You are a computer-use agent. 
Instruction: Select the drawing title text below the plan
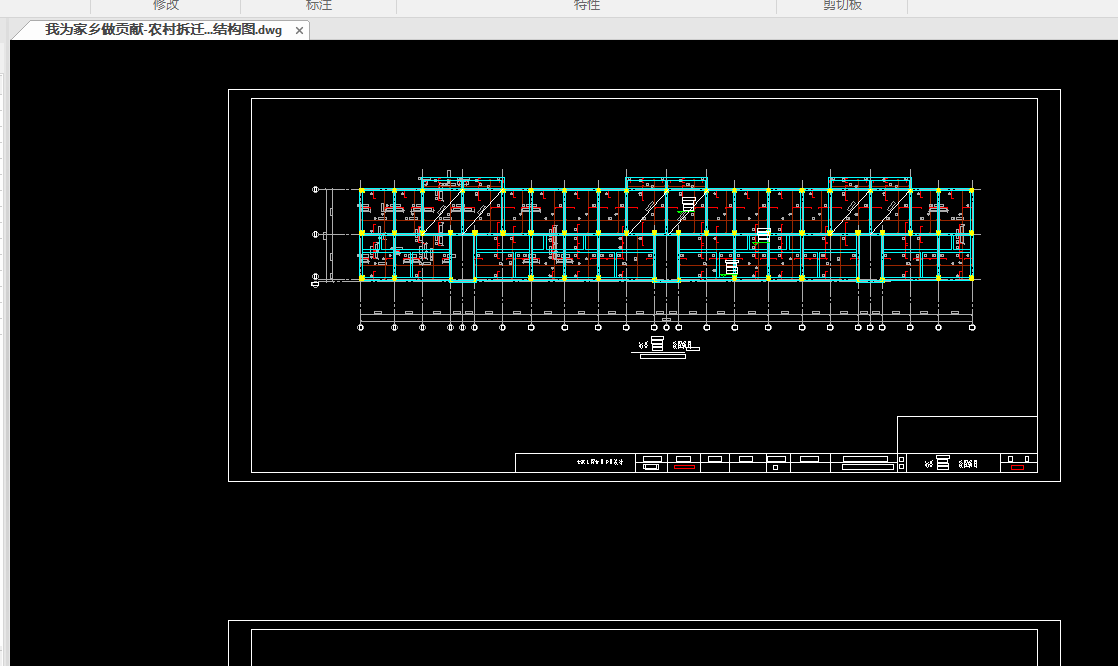click(x=666, y=346)
